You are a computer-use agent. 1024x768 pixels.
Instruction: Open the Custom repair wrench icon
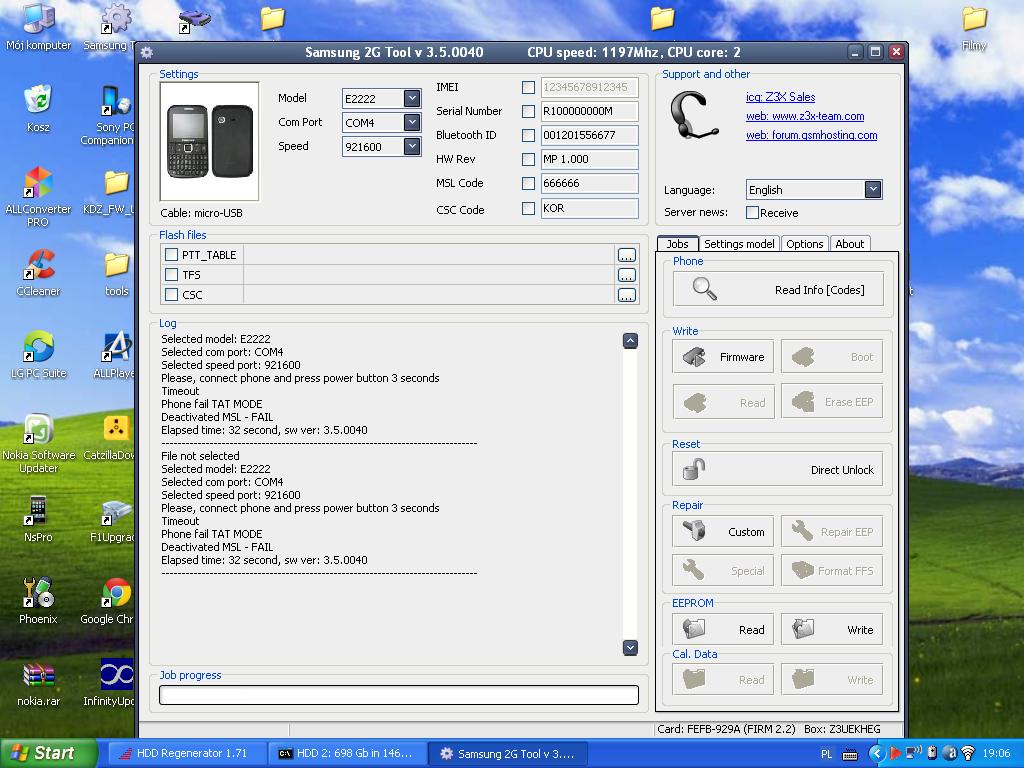(x=696, y=531)
